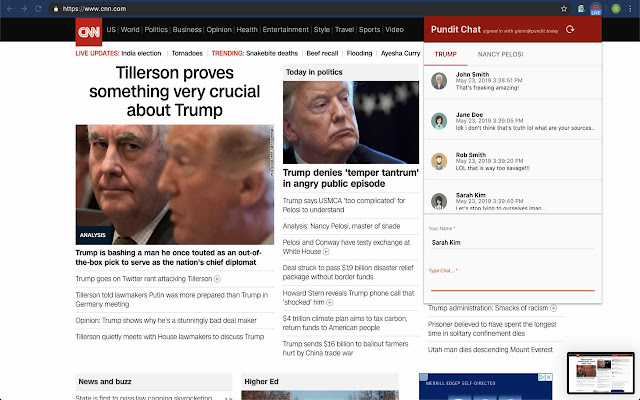Click Jane Doe's avatar in chat

[x=439, y=121]
